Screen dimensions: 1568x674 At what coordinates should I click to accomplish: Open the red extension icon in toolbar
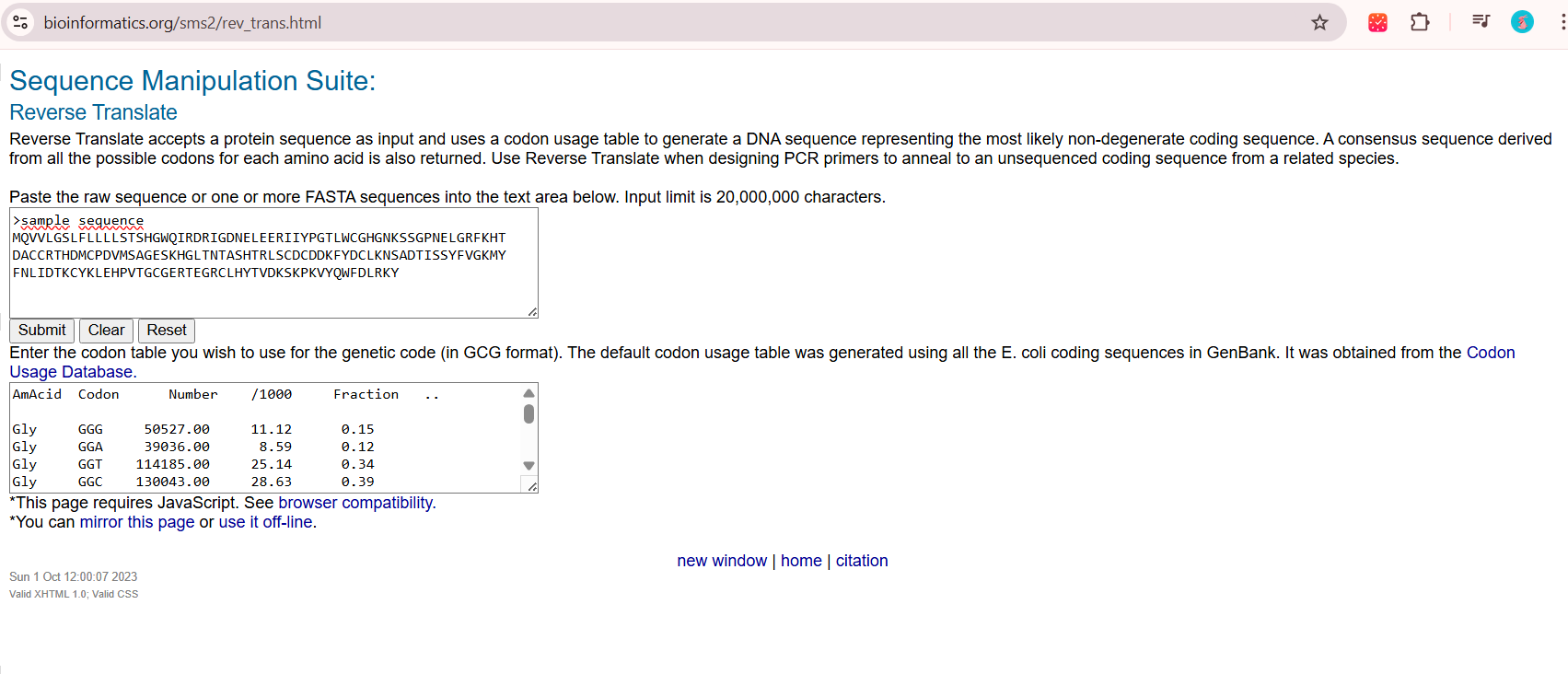click(x=1377, y=22)
